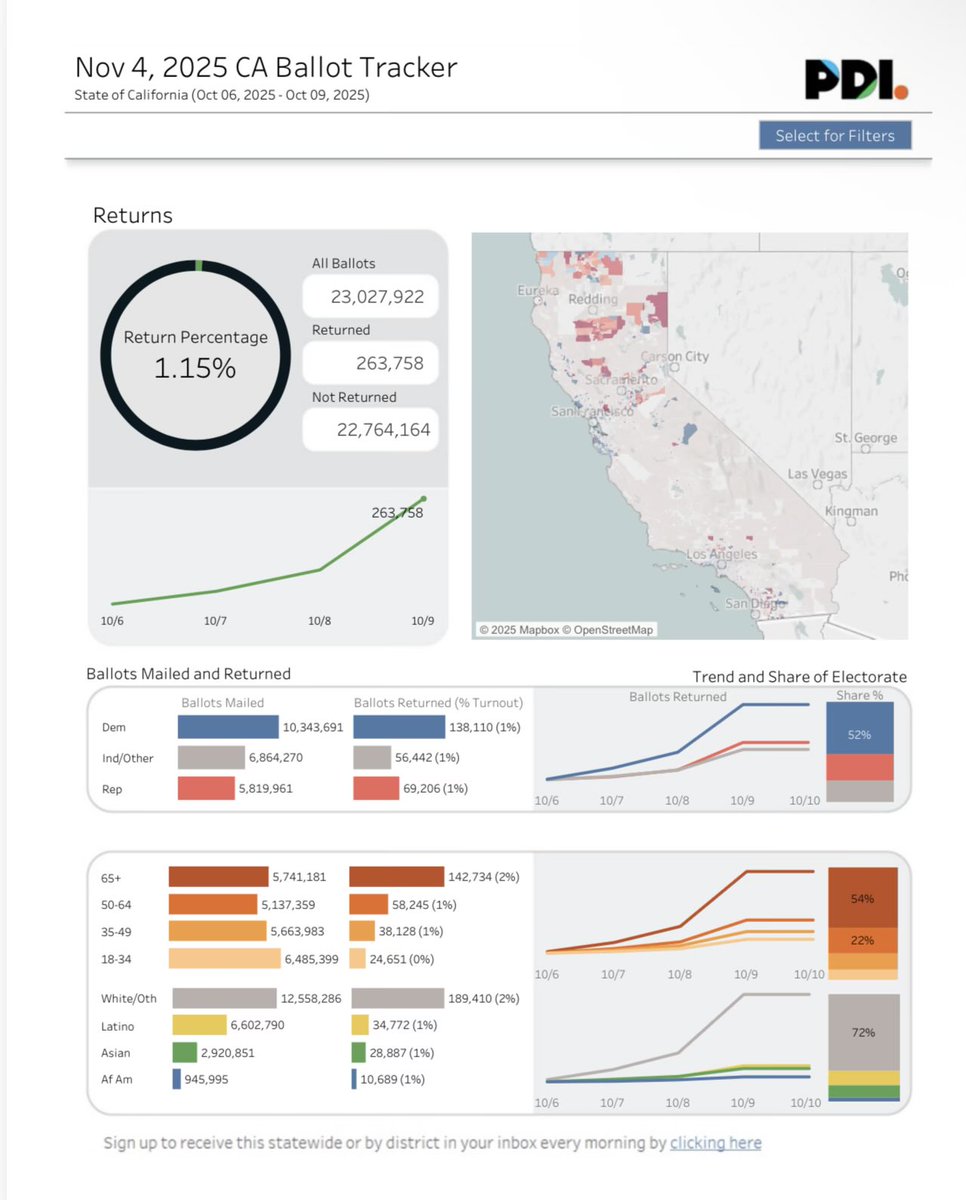
Task: Click the 52% Dem share segment
Action: (x=860, y=728)
